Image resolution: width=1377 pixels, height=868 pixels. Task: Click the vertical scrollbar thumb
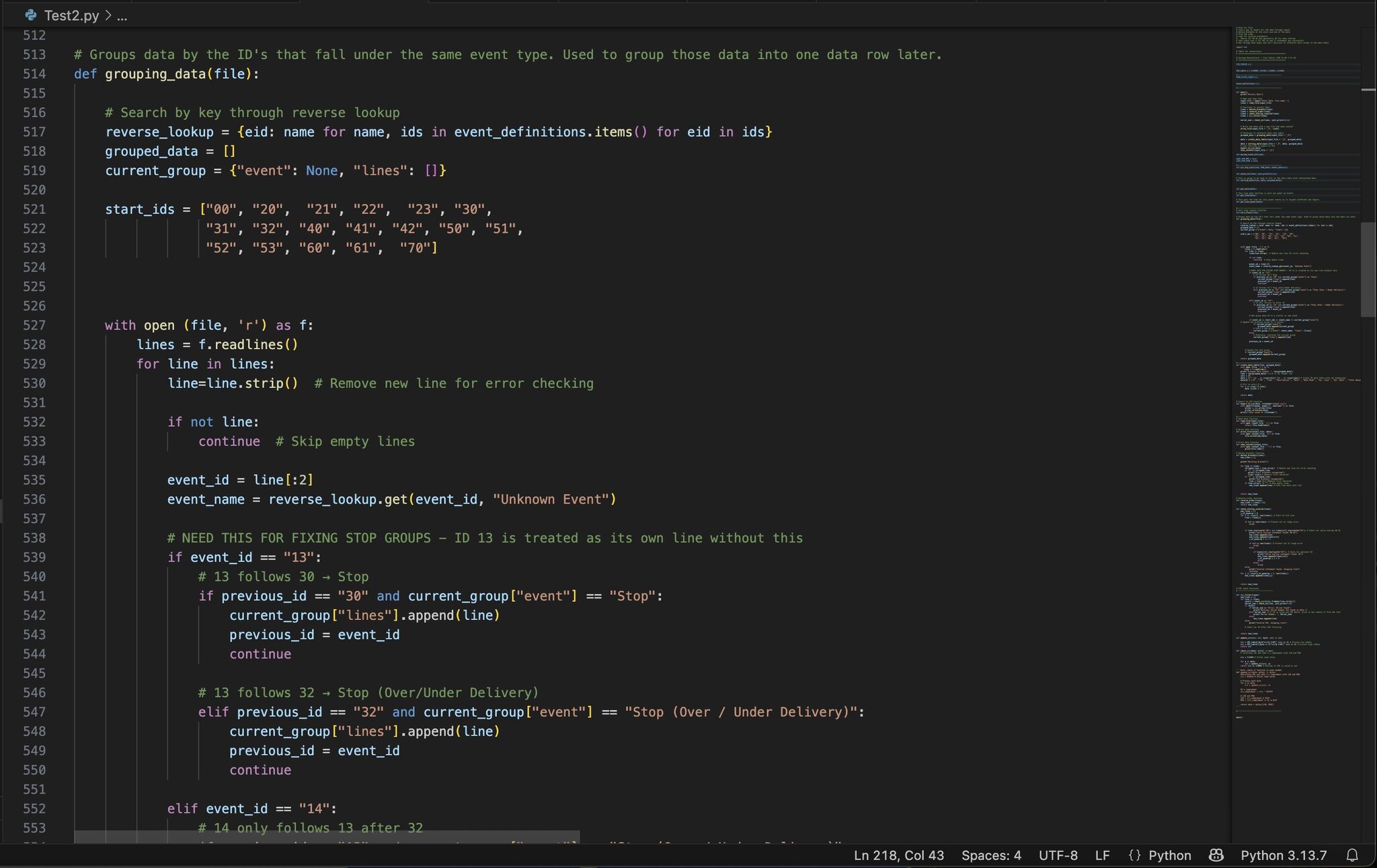tap(1368, 269)
